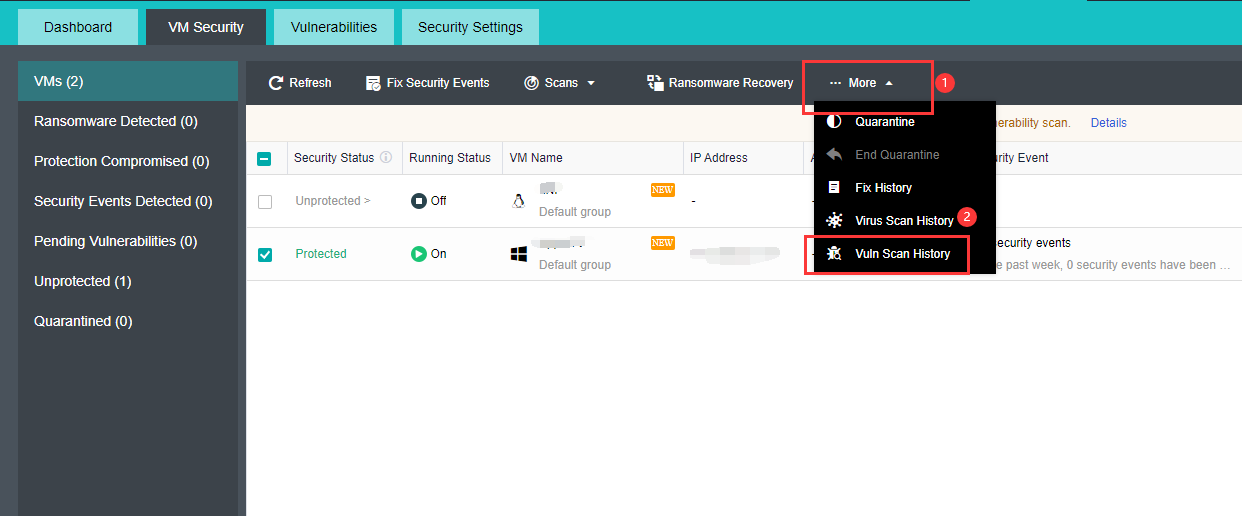Expand the Scans dropdown arrow

591,83
